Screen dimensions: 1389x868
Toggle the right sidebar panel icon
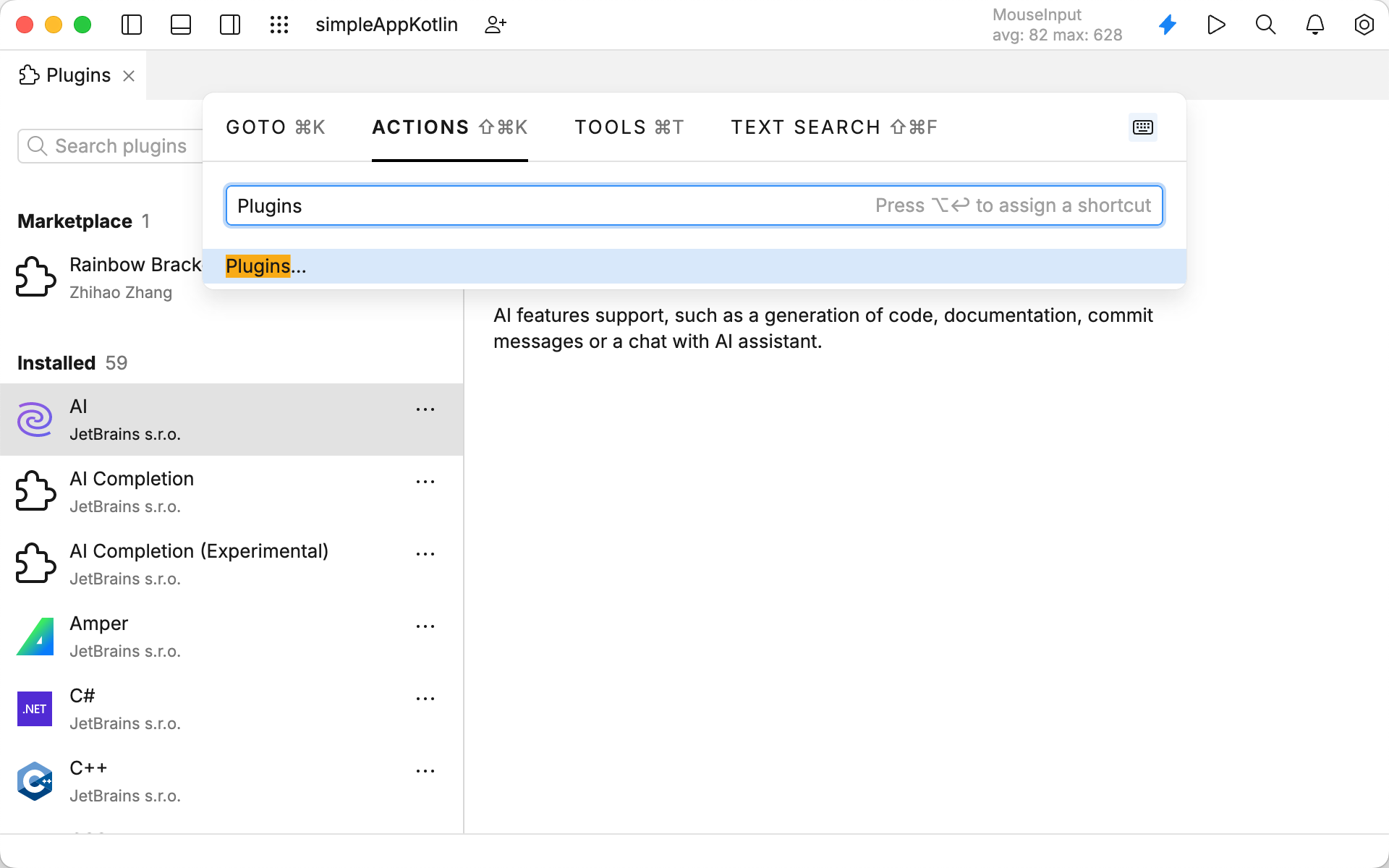(229, 24)
